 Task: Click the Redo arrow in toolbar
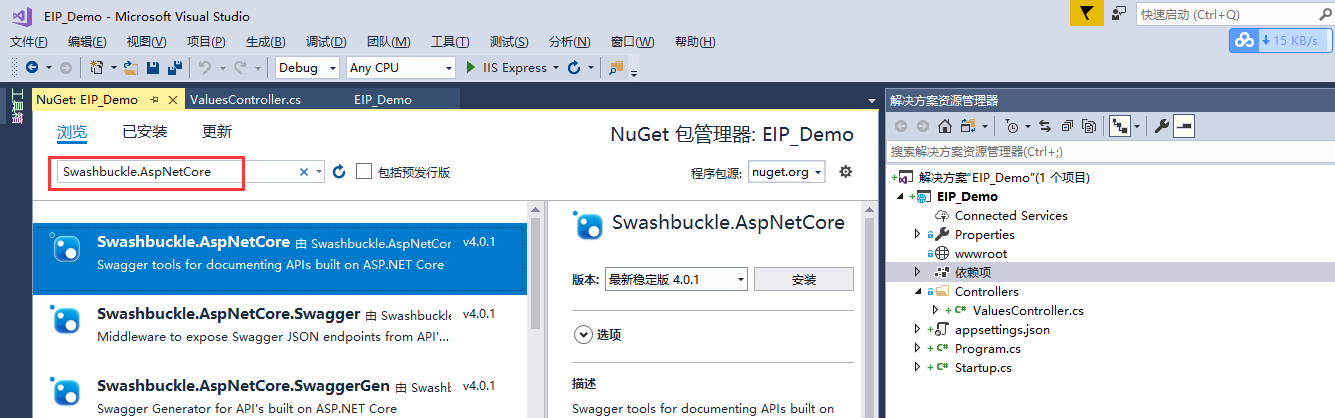(240, 68)
